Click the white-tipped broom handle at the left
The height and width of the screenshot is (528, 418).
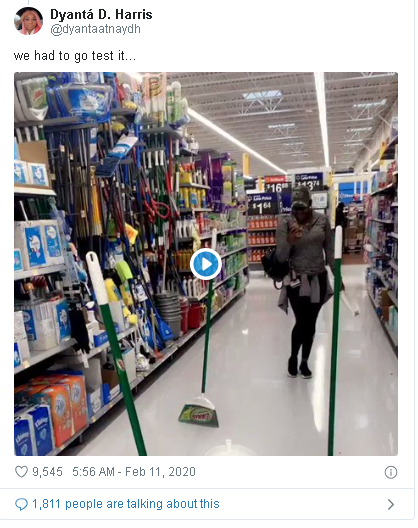115,354
